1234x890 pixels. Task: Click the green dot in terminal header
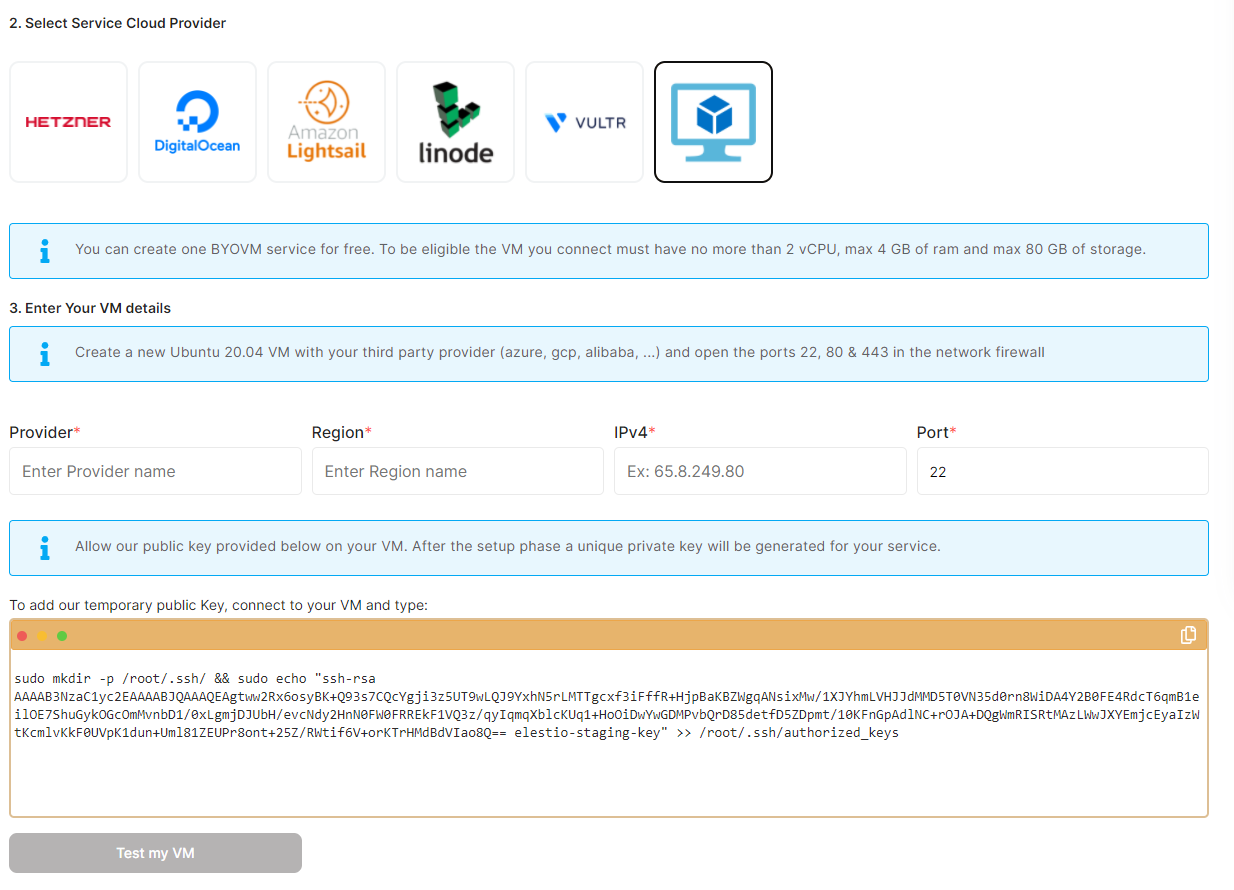(62, 636)
